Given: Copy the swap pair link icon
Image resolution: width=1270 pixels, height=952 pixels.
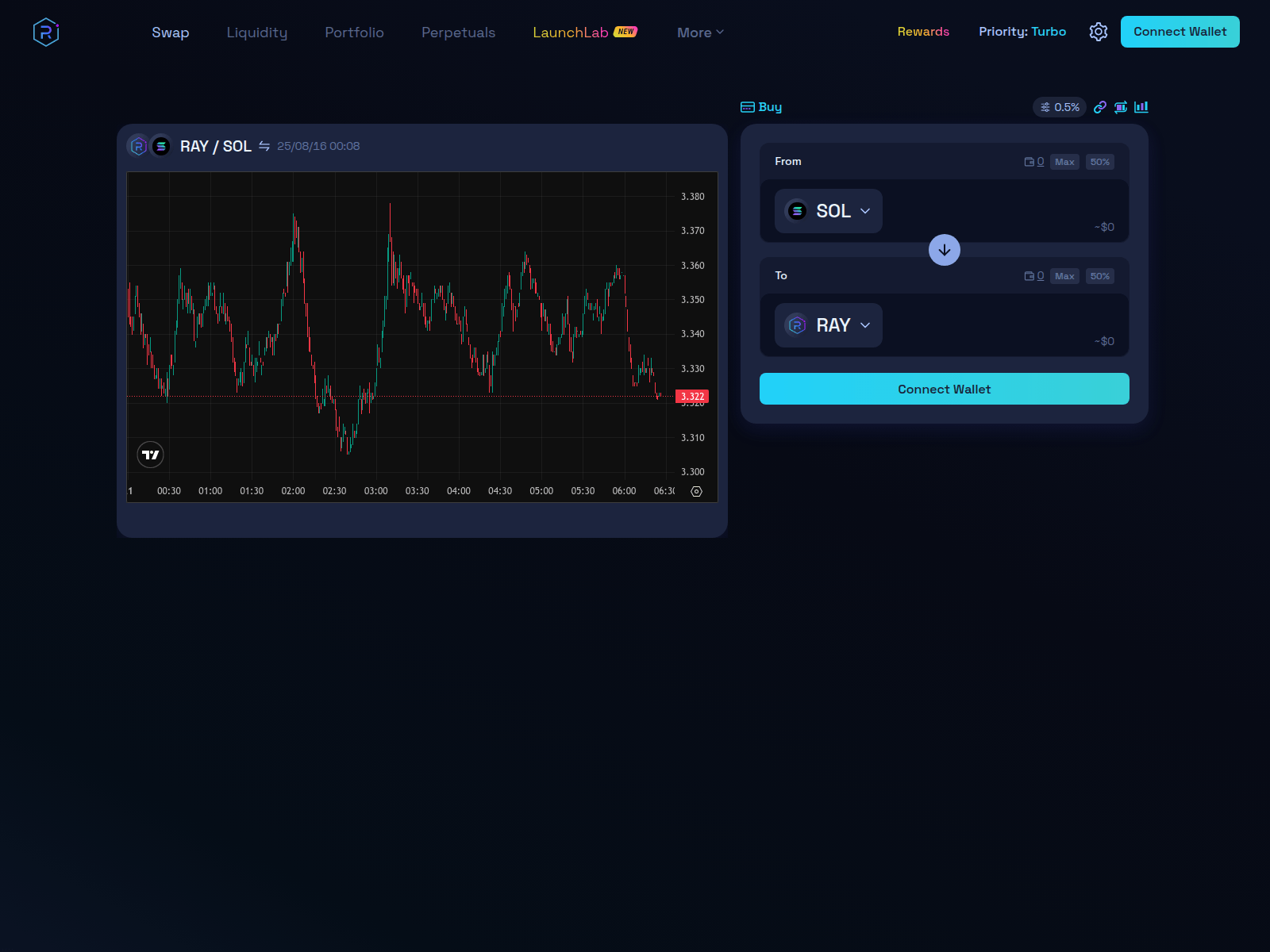Looking at the screenshot, I should [x=1100, y=107].
